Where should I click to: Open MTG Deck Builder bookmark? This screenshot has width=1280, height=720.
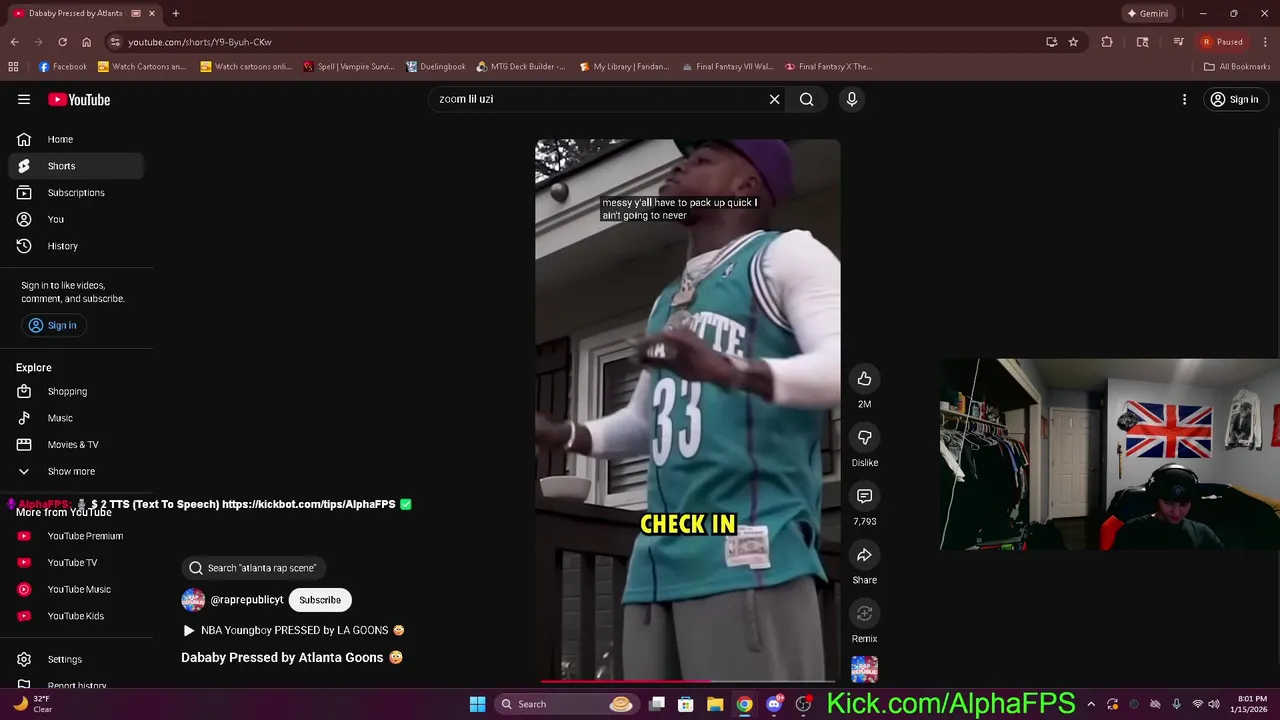pos(521,67)
